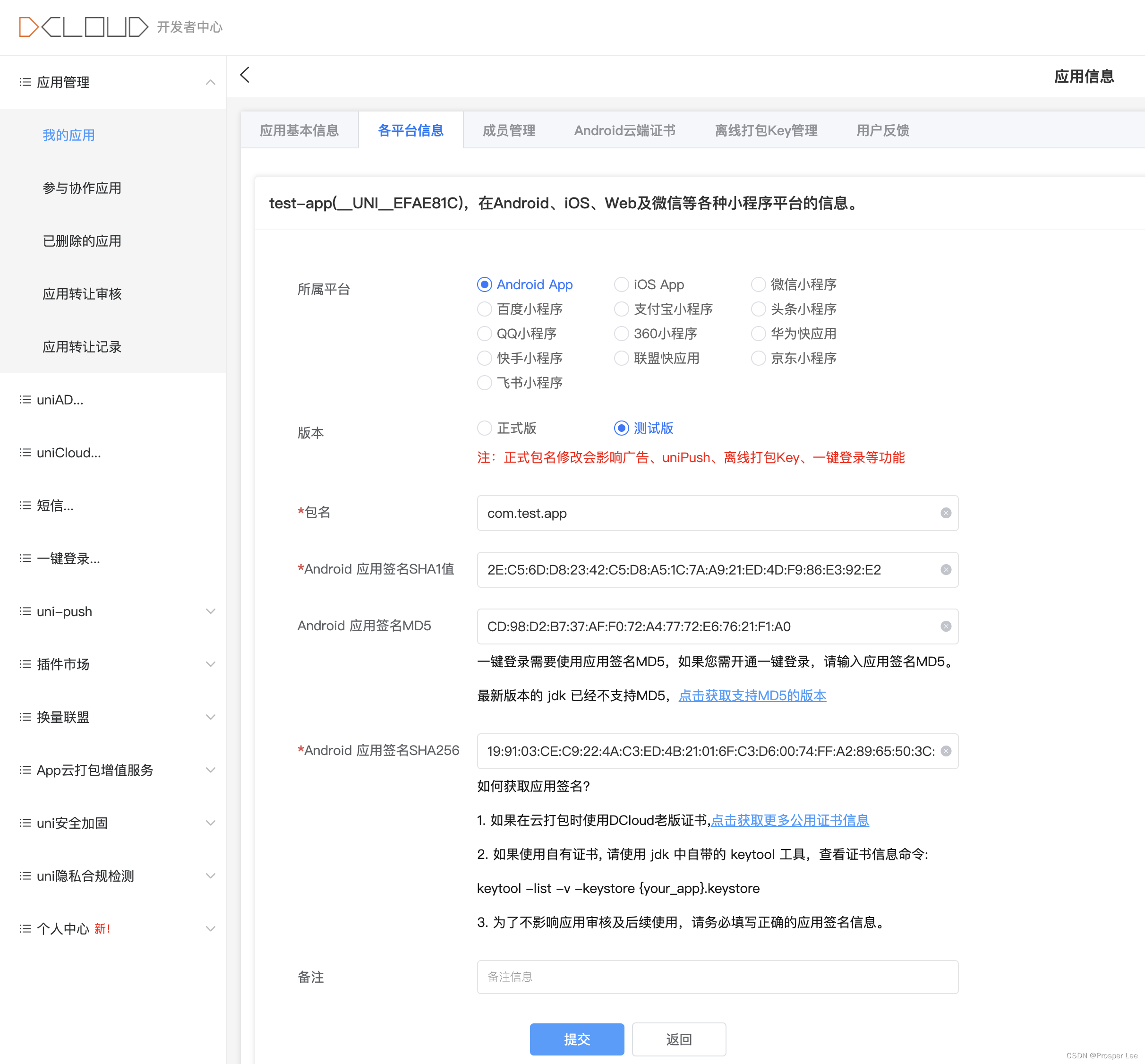Select 百度小程序 platform radio
This screenshot has width=1145, height=1064.
coord(485,309)
